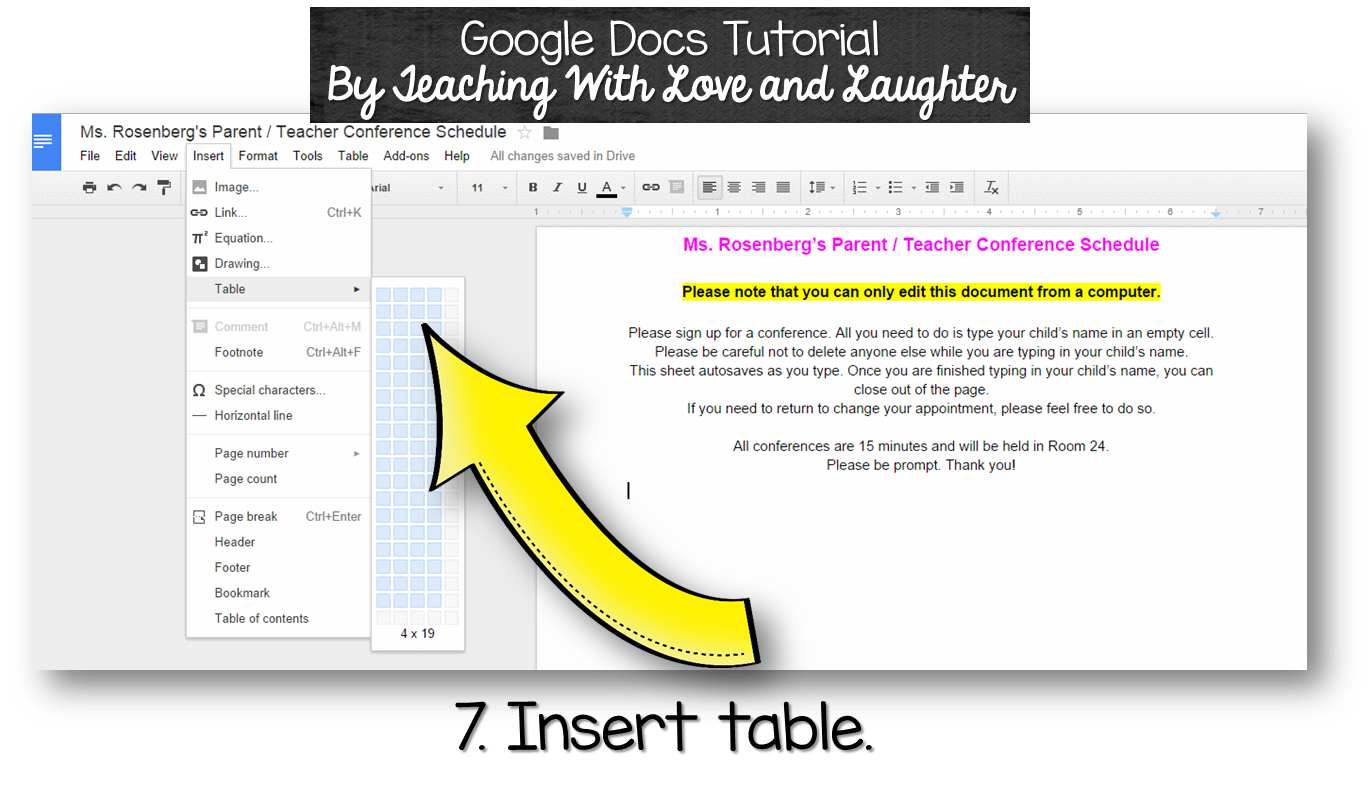Click the Insert link toolbar icon
The image size is (1372, 805).
(651, 187)
